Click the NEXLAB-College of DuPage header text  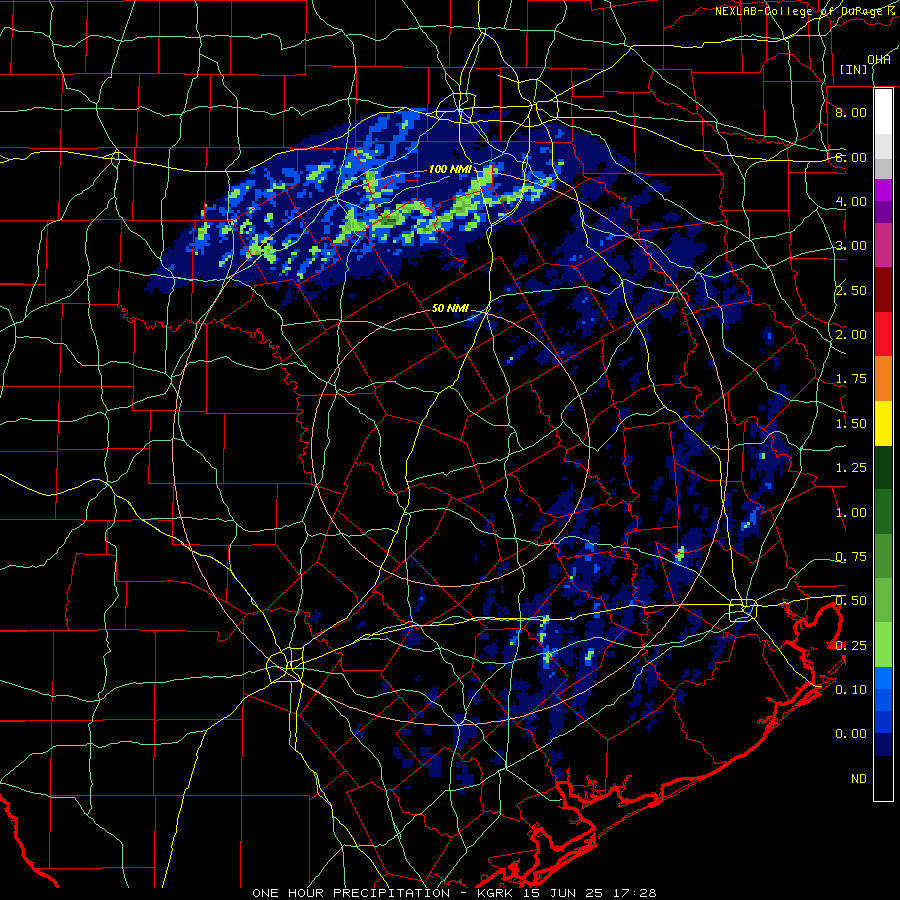coord(807,11)
